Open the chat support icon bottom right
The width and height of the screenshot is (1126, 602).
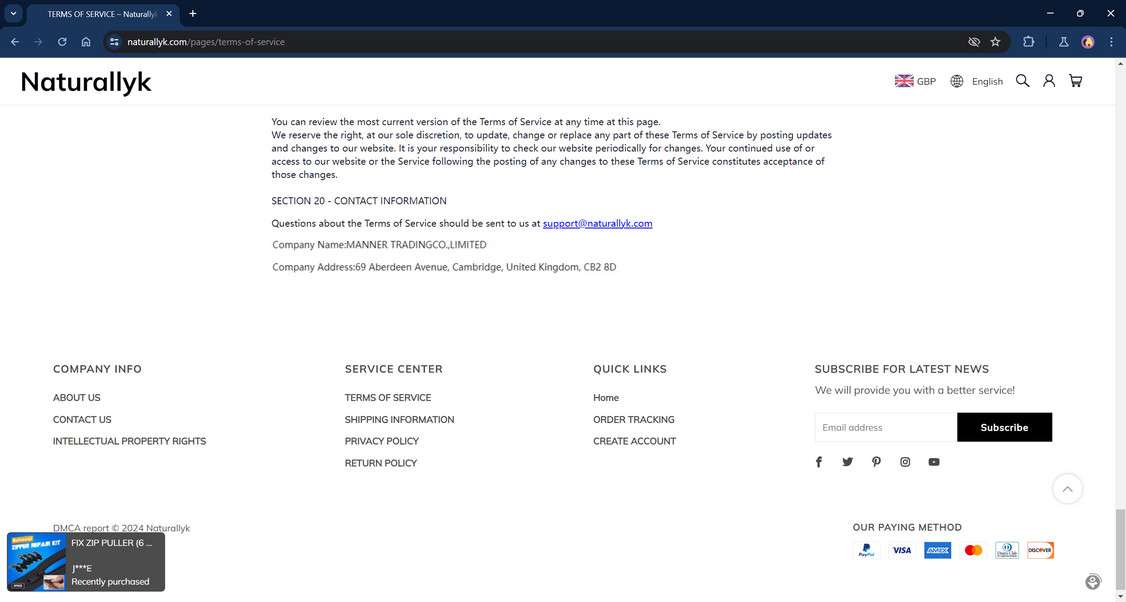pos(1092,582)
